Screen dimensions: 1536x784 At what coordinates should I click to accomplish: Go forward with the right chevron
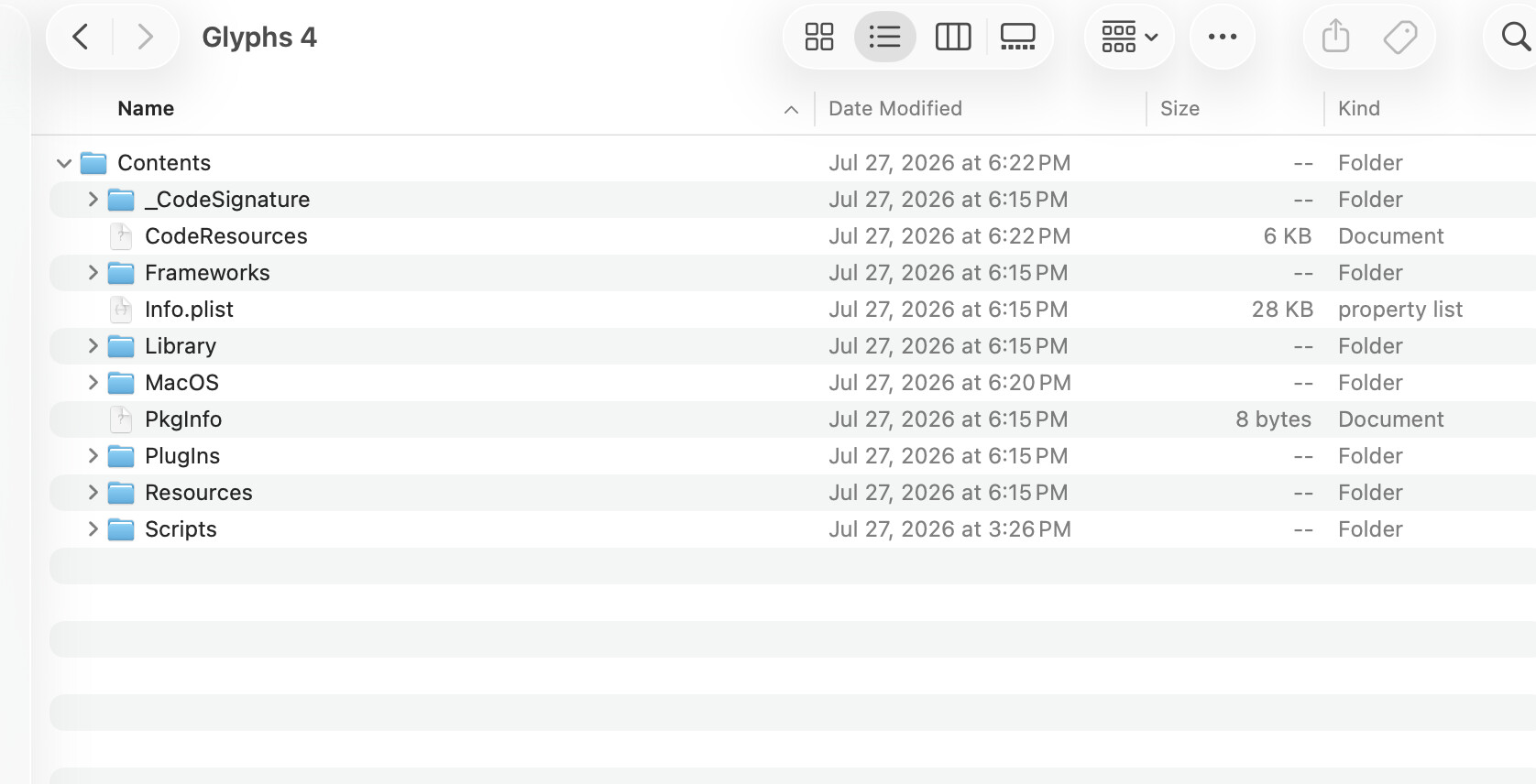145,37
